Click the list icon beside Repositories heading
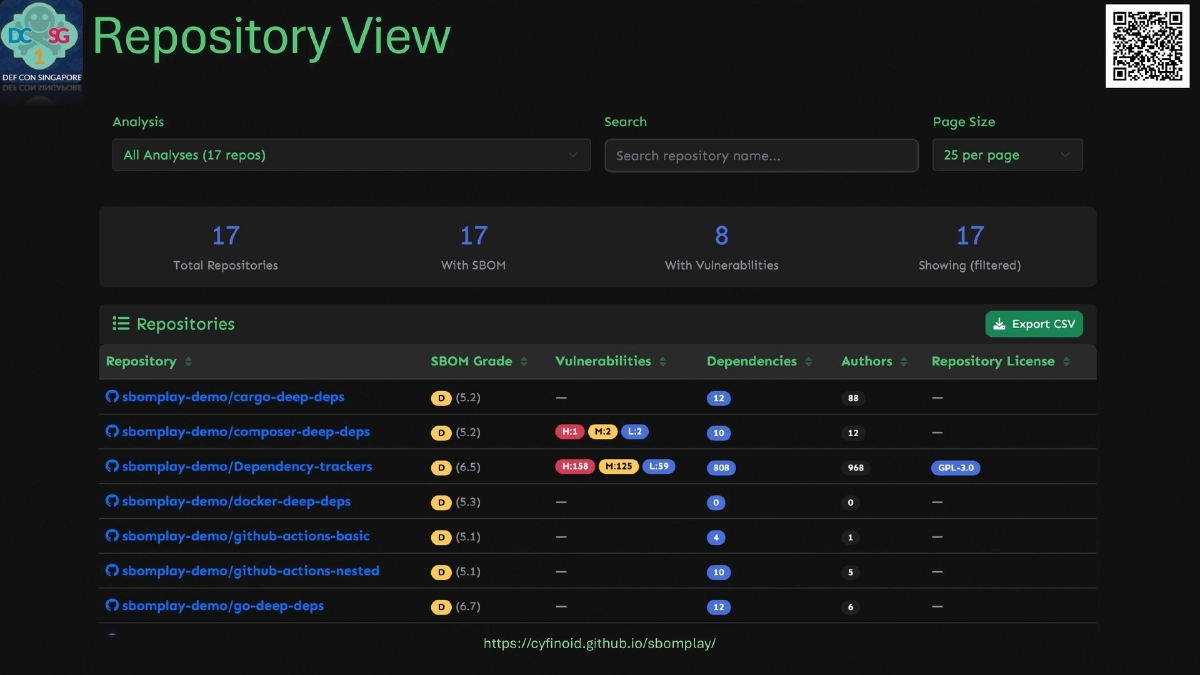 (121, 324)
